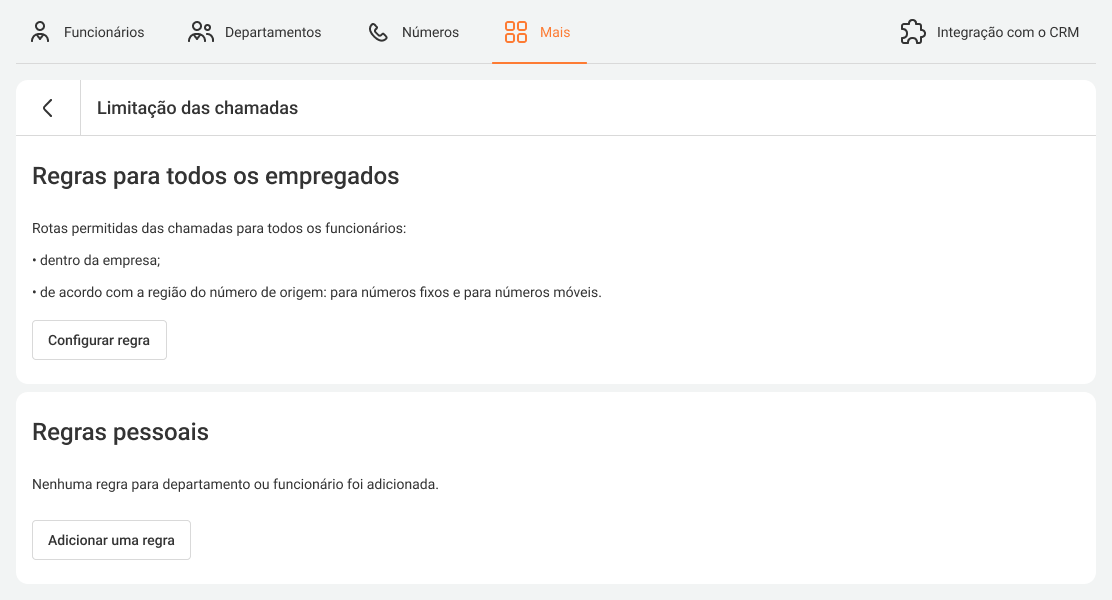
Task: Click the Regras pessoais heading
Action: pos(121,432)
